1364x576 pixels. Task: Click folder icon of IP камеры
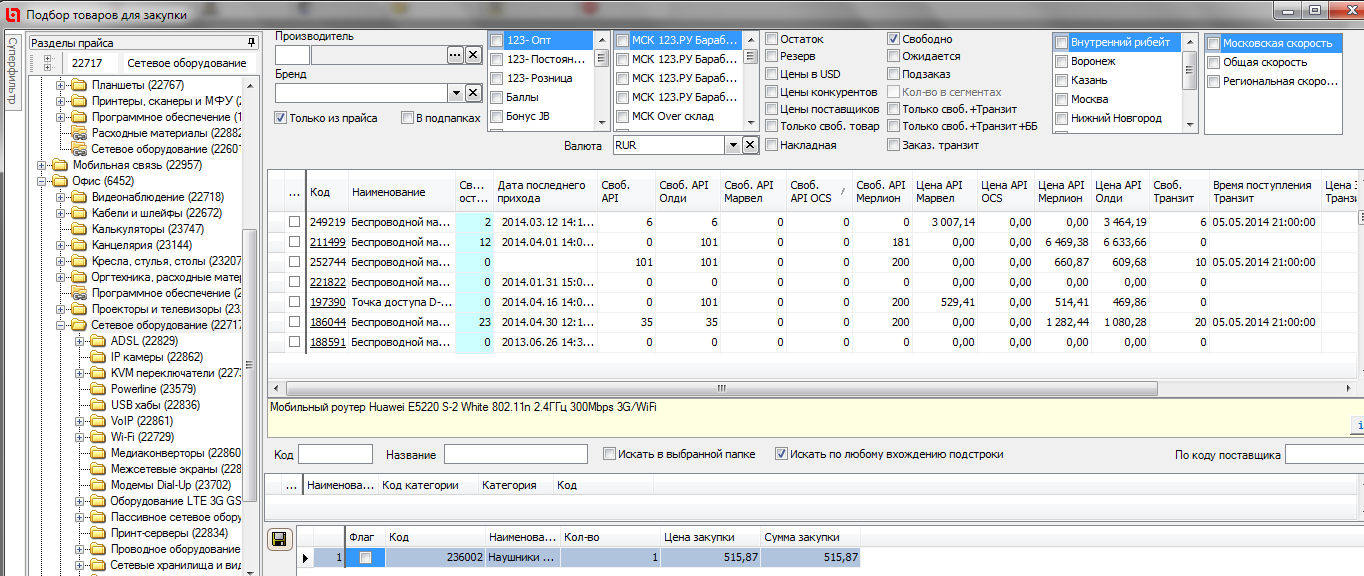coord(99,357)
